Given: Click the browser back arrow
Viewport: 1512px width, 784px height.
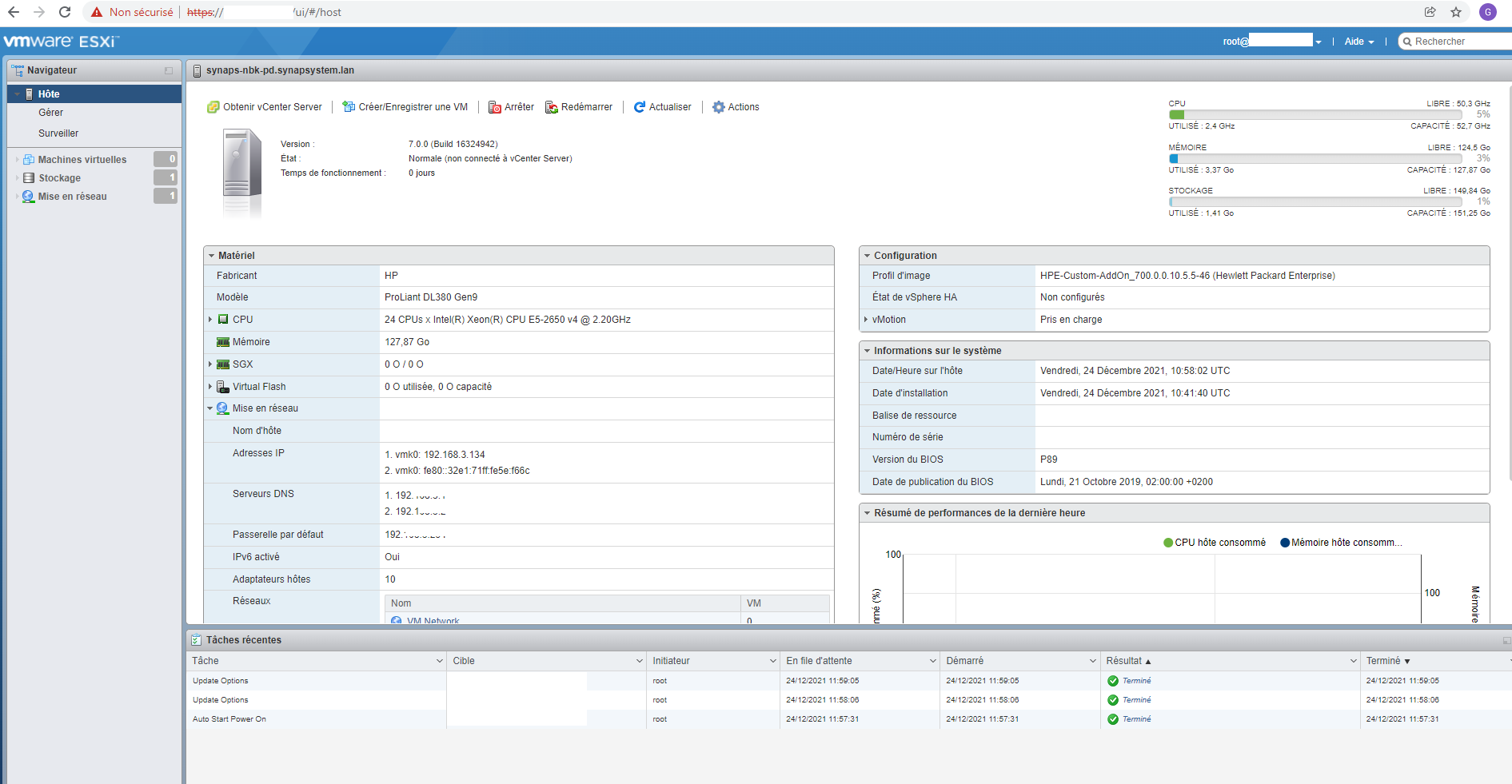Looking at the screenshot, I should click(14, 12).
